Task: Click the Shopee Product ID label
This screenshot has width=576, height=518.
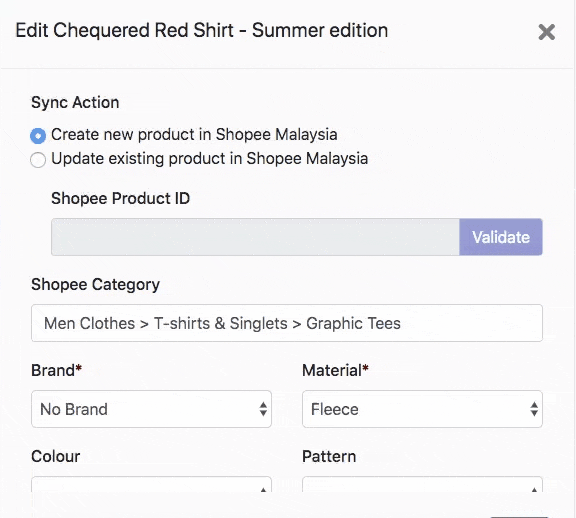Action: click(120, 198)
